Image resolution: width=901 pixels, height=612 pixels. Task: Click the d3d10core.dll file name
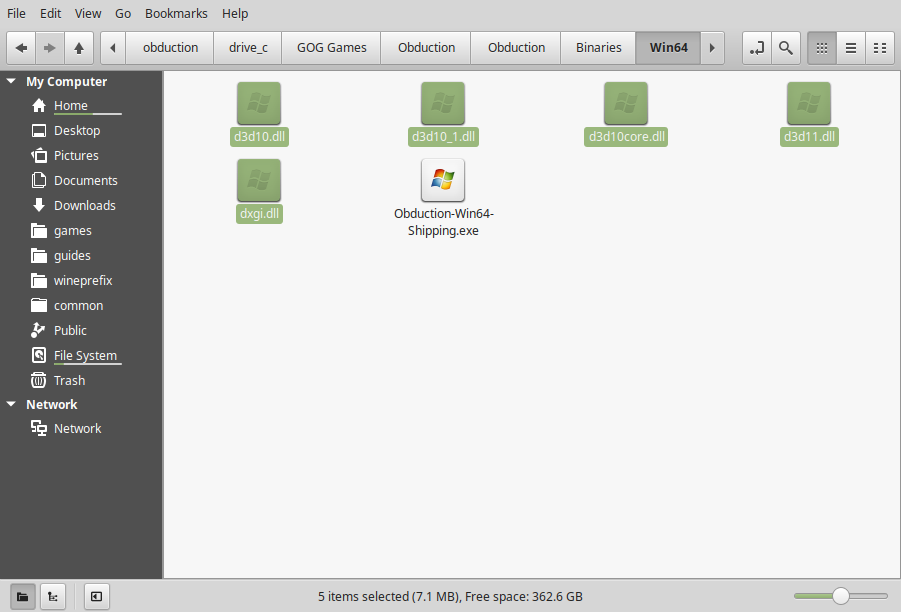click(626, 137)
